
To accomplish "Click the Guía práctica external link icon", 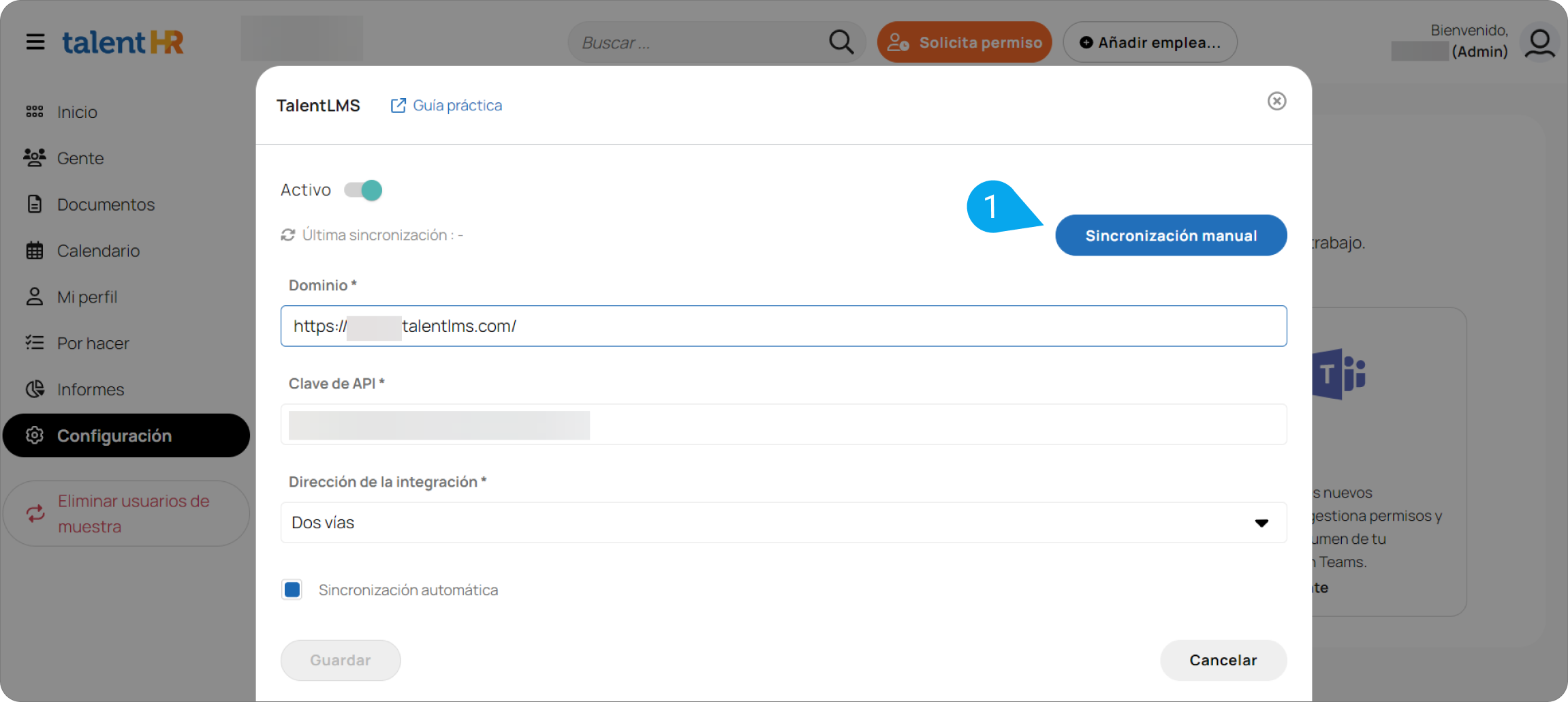I will [398, 106].
